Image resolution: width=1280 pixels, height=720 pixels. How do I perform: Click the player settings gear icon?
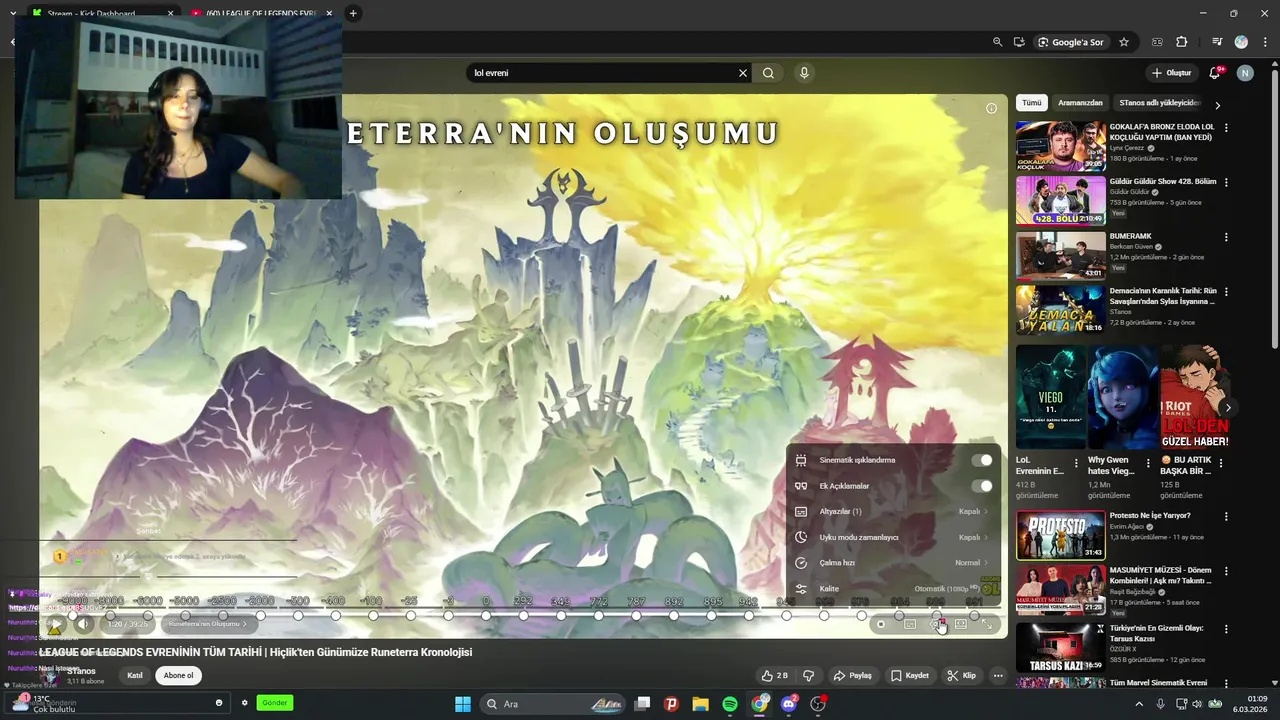coord(937,624)
